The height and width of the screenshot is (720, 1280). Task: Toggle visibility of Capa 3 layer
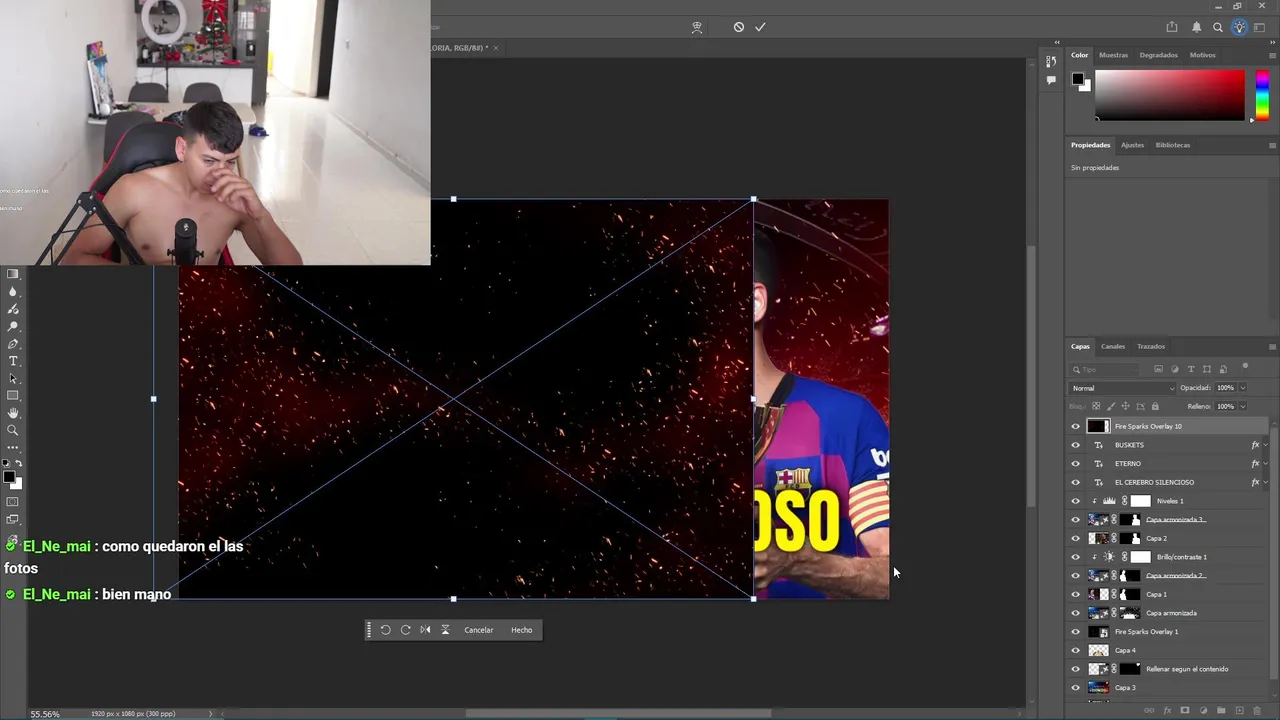(1076, 687)
